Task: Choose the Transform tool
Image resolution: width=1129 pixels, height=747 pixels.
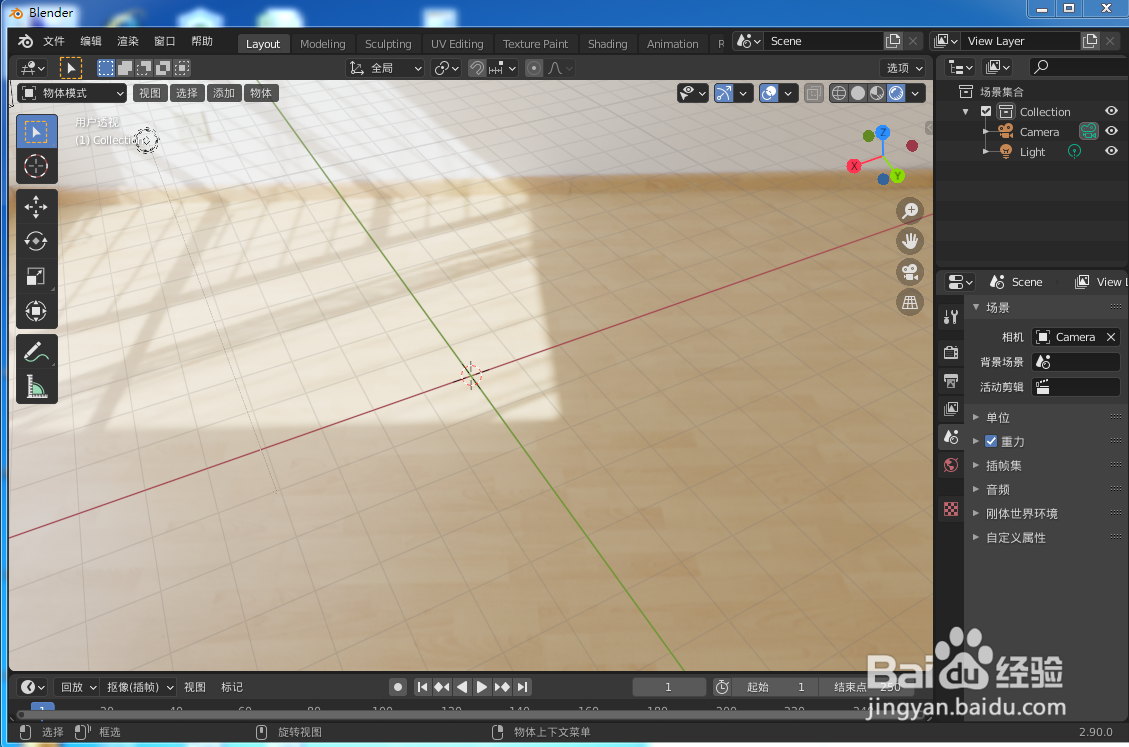Action: click(x=36, y=311)
